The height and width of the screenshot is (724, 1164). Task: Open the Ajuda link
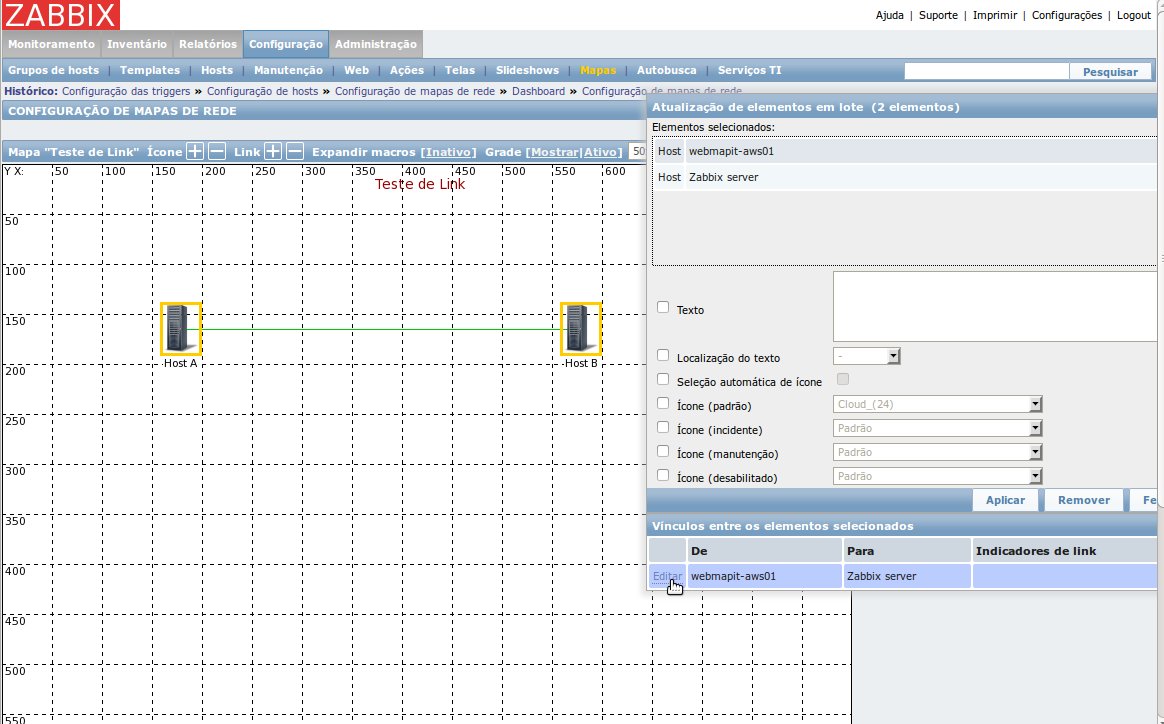(x=889, y=15)
